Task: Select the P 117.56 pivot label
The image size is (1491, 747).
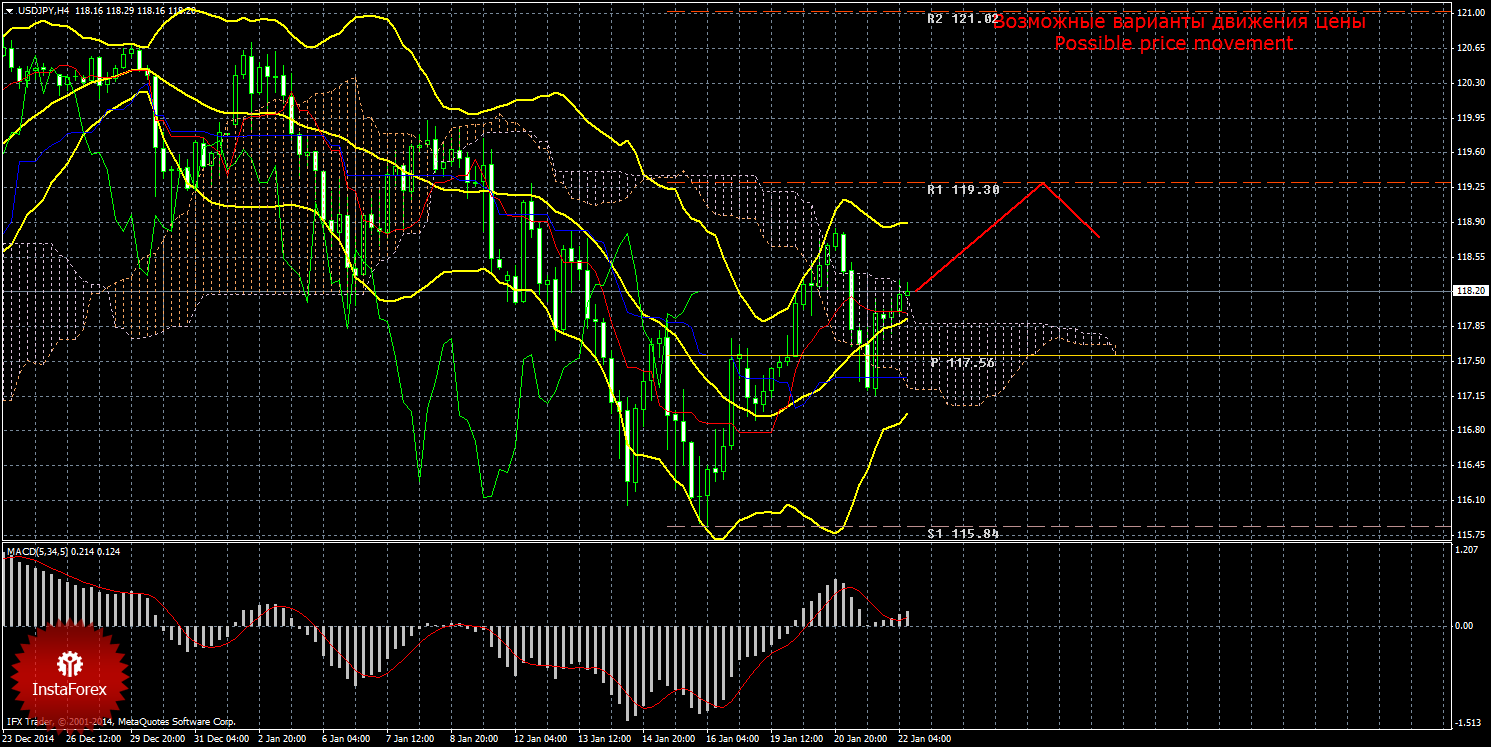Action: click(962, 362)
